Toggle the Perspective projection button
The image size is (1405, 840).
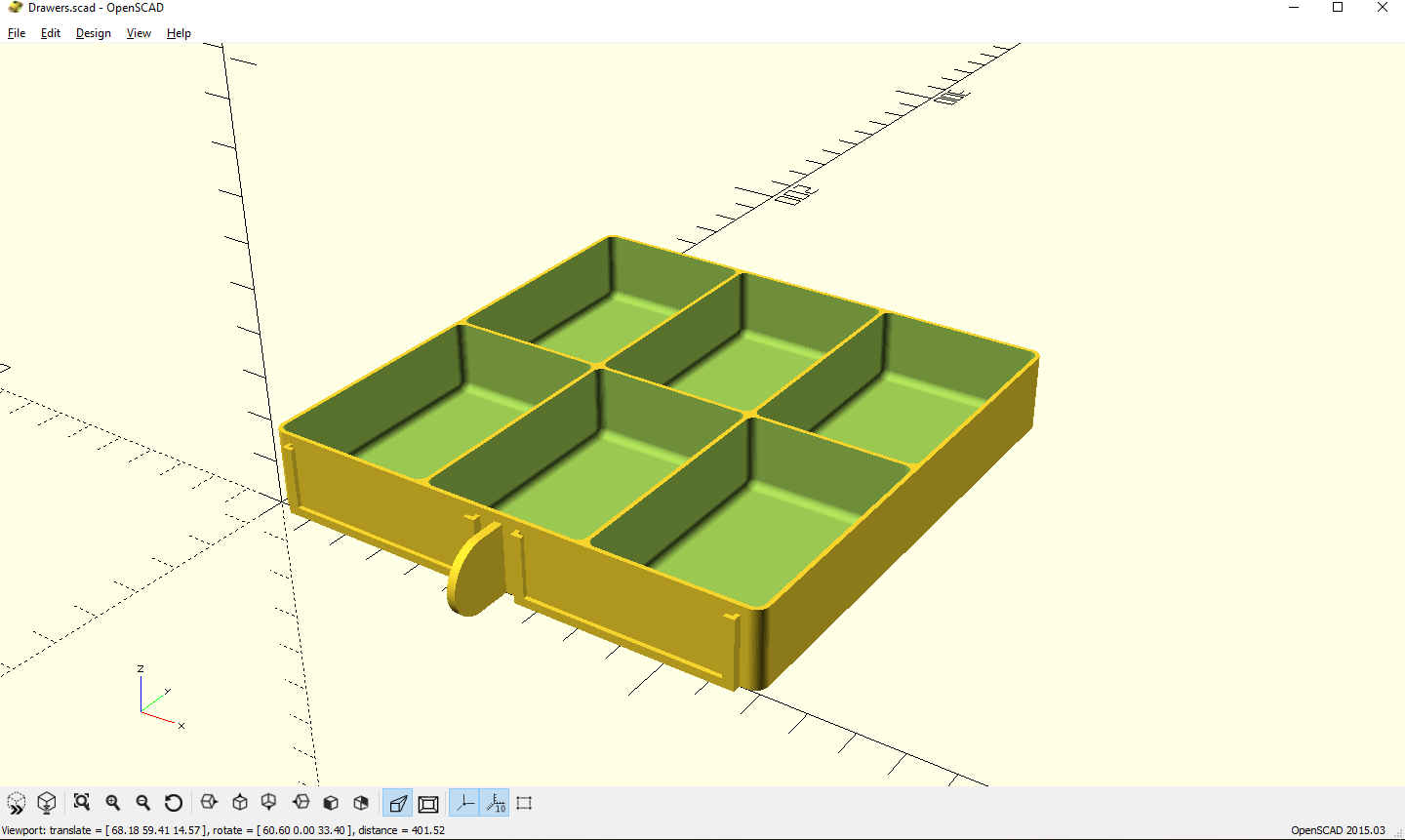coord(397,803)
